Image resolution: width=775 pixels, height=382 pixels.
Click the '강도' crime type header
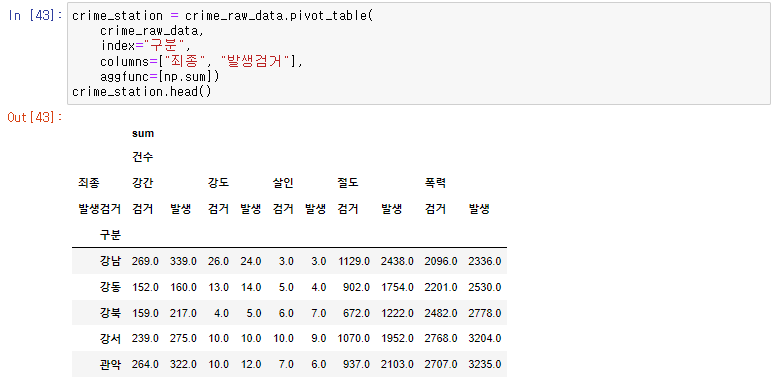click(218, 183)
